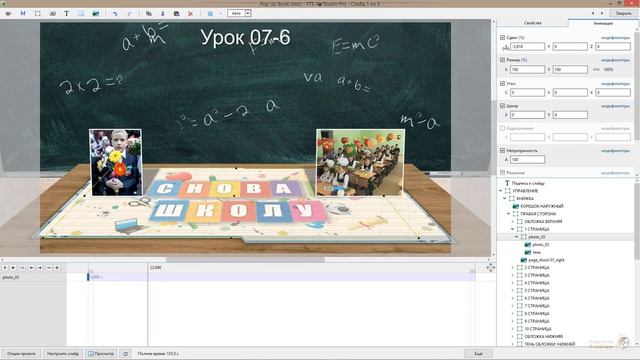Image resolution: width=640 pixels, height=360 pixels.
Task: Open modifiers link for Rotate
Action: pos(615,84)
